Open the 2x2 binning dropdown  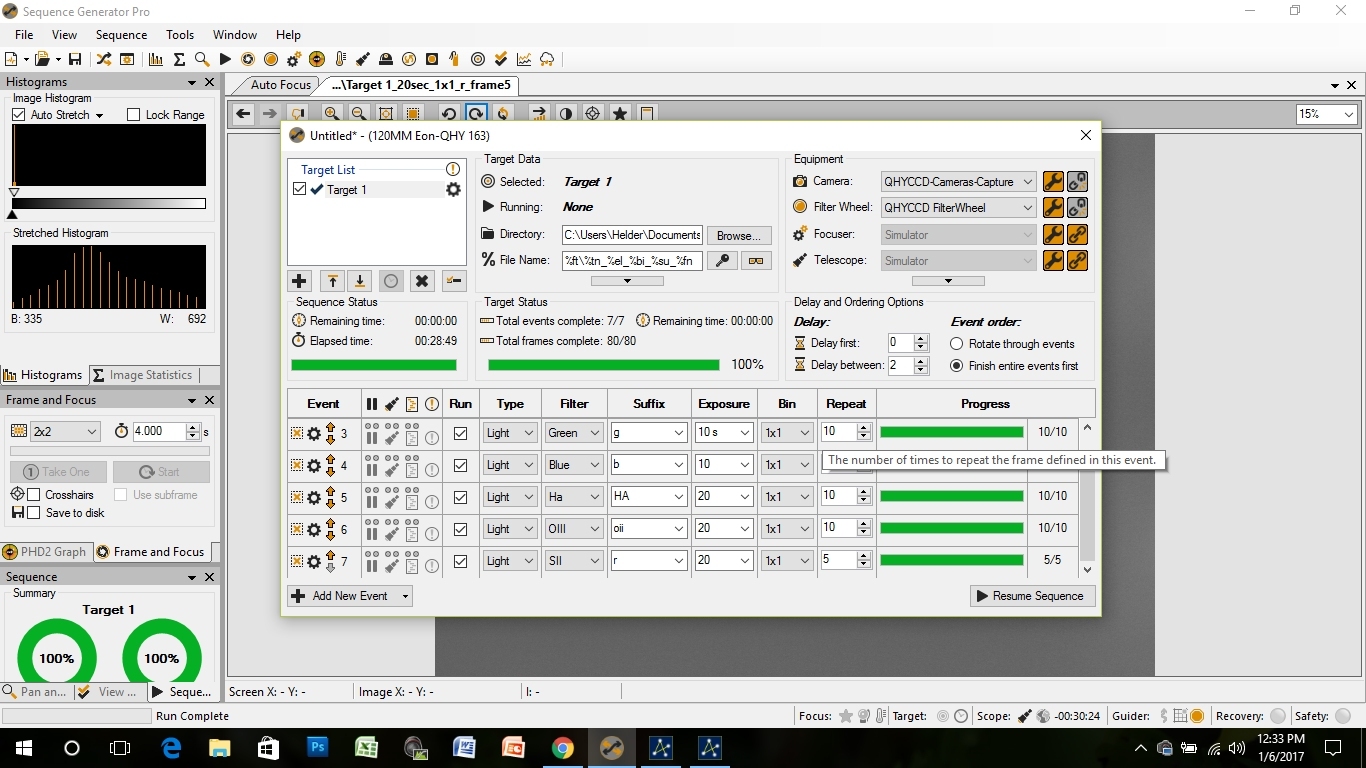tap(91, 432)
